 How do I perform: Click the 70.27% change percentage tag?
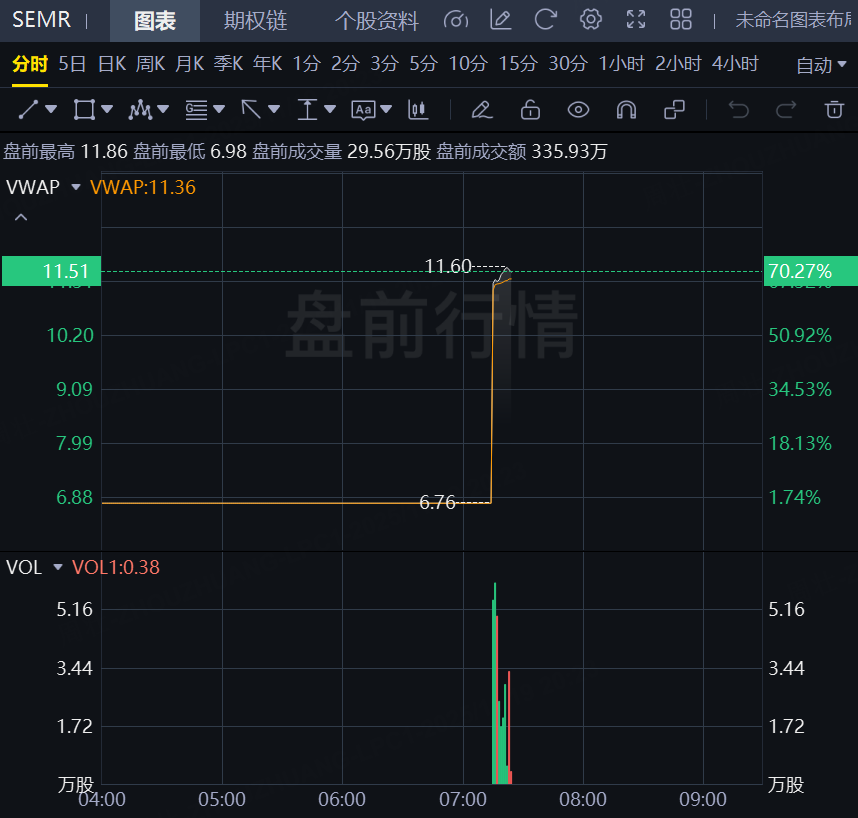click(811, 271)
